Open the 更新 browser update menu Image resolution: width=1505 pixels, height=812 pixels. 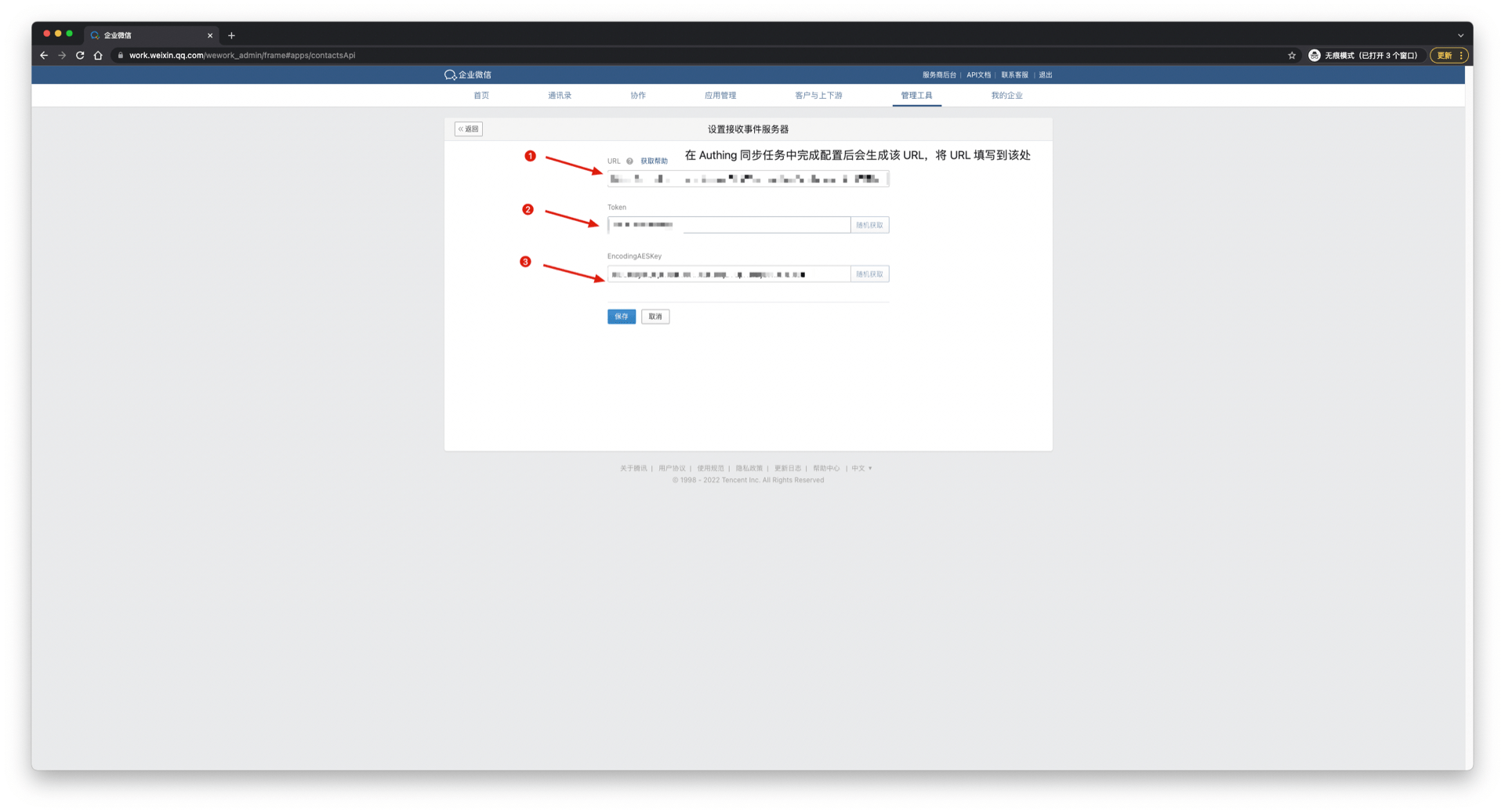point(1447,56)
